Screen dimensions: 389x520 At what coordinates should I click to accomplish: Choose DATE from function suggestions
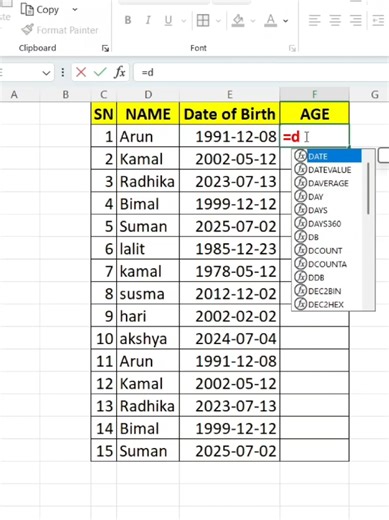[327, 156]
